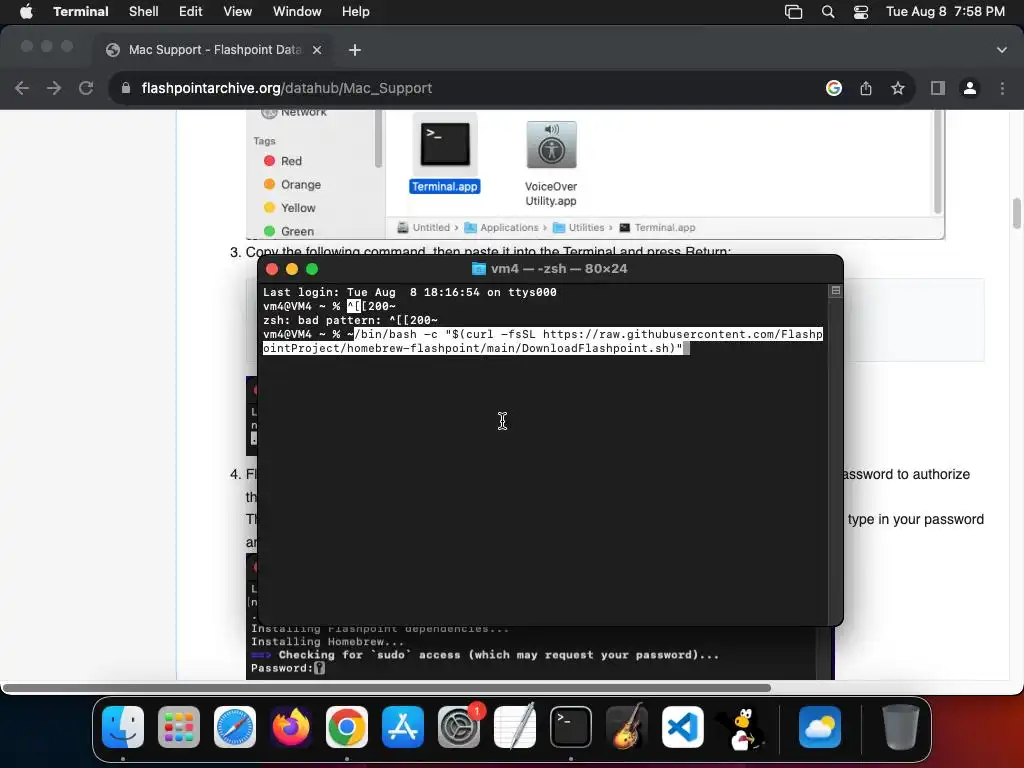
Task: Toggle the Chrome side panel
Action: point(938,88)
